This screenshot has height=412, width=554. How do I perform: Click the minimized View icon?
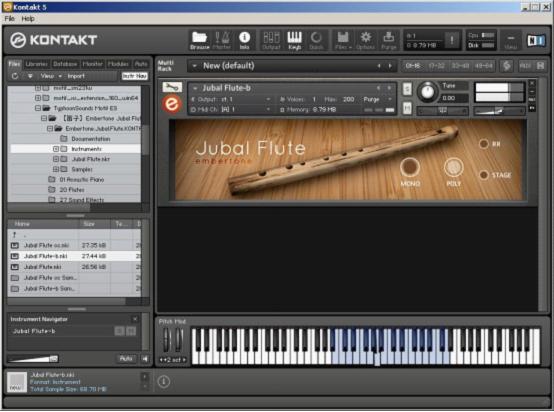[x=511, y=41]
